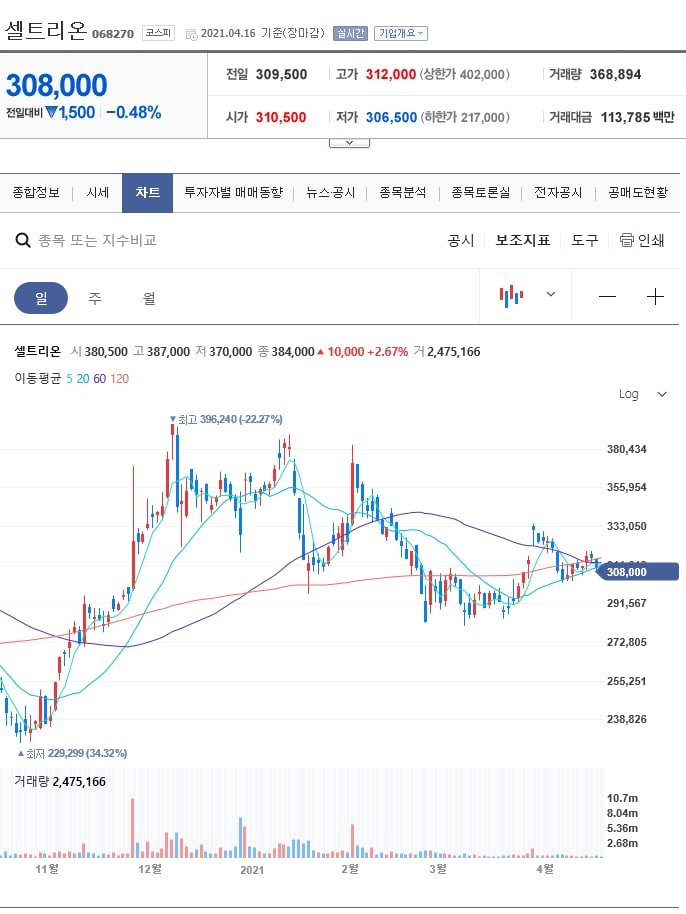This screenshot has width=686, height=914.
Task: Expand the quote details chevron button
Action: tap(349, 143)
